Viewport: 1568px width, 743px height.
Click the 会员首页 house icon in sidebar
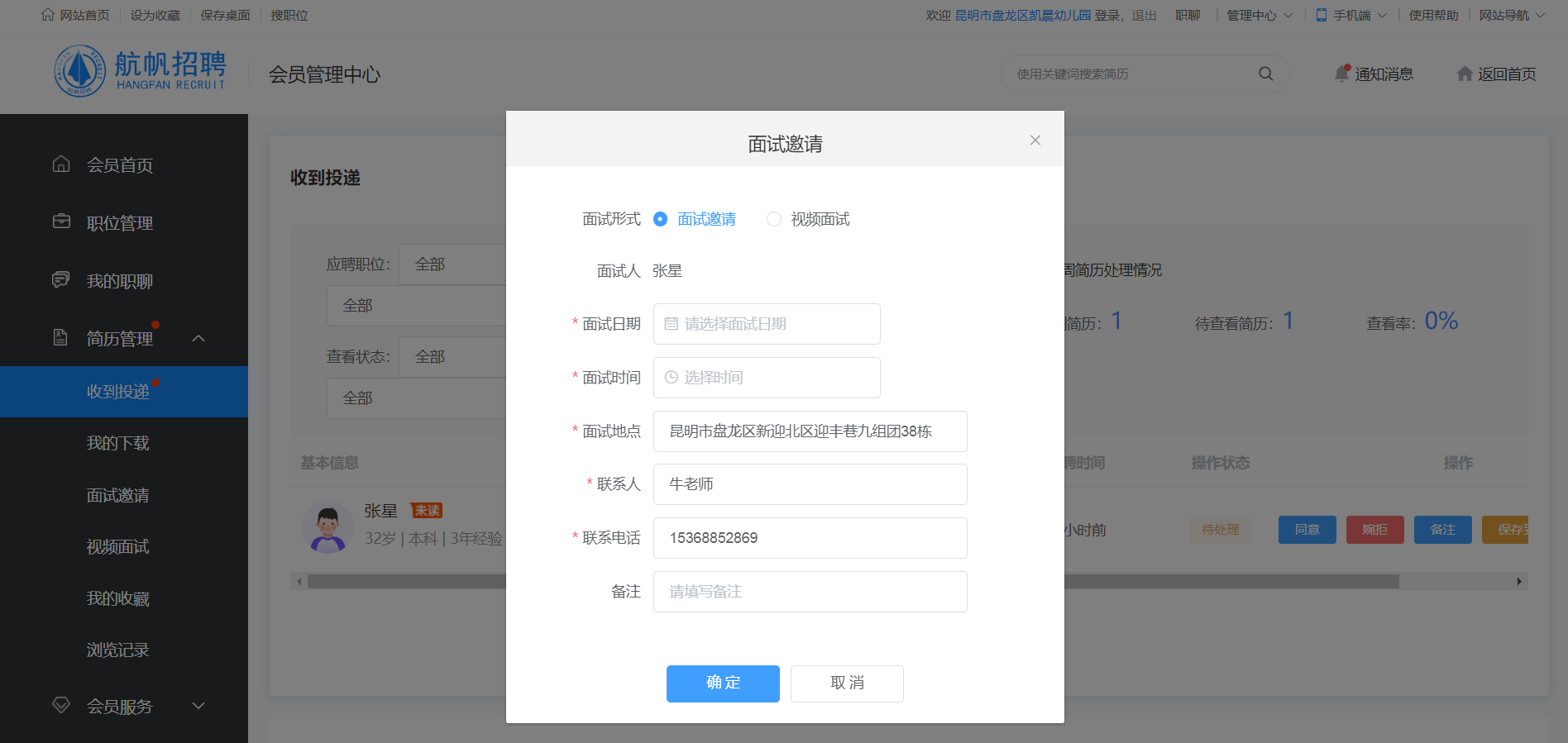pyautogui.click(x=61, y=164)
